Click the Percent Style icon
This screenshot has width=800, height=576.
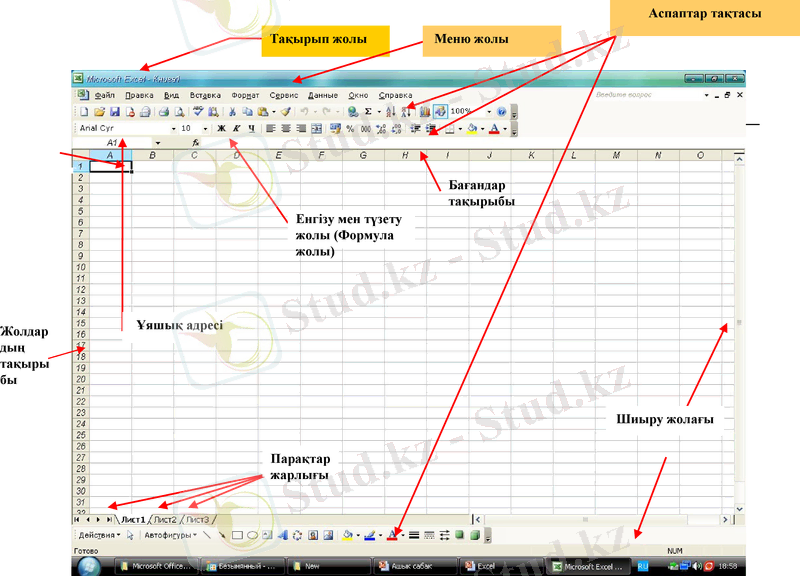tap(351, 129)
